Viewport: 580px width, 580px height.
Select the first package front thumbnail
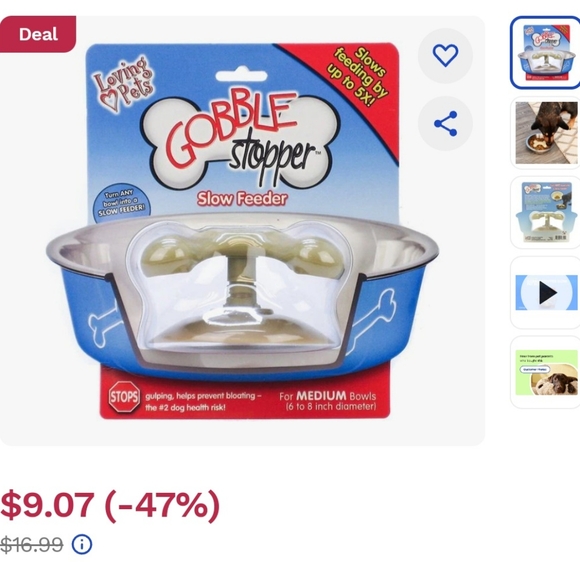click(545, 53)
